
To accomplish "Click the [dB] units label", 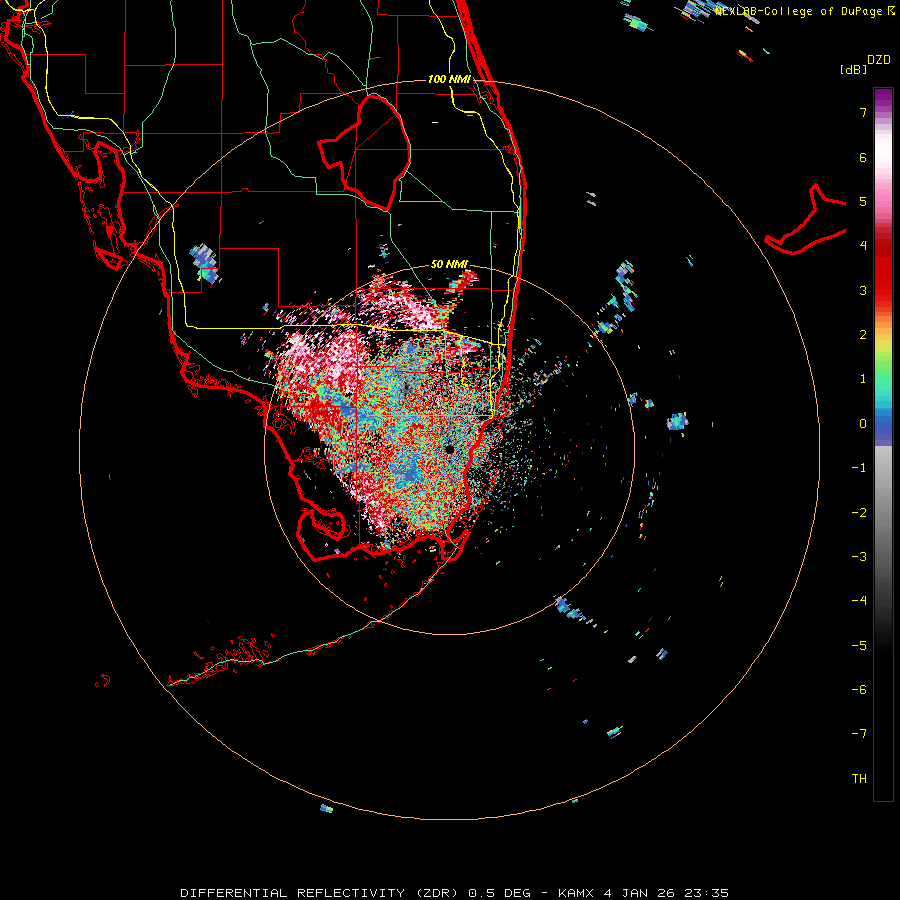I will (x=854, y=69).
